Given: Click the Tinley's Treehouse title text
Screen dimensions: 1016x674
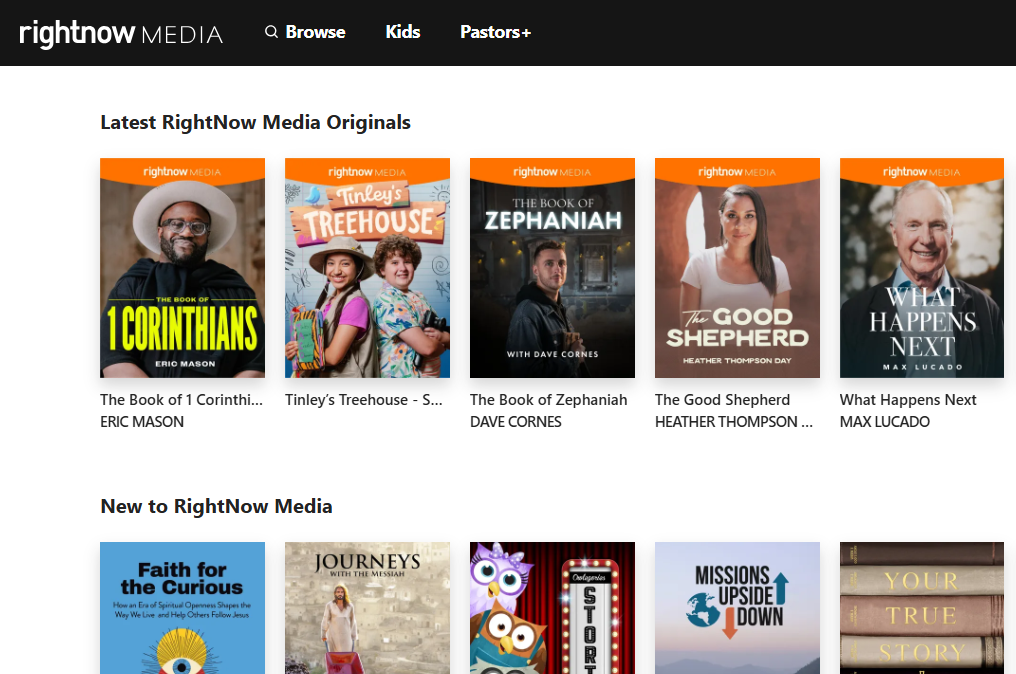Looking at the screenshot, I should 364,400.
